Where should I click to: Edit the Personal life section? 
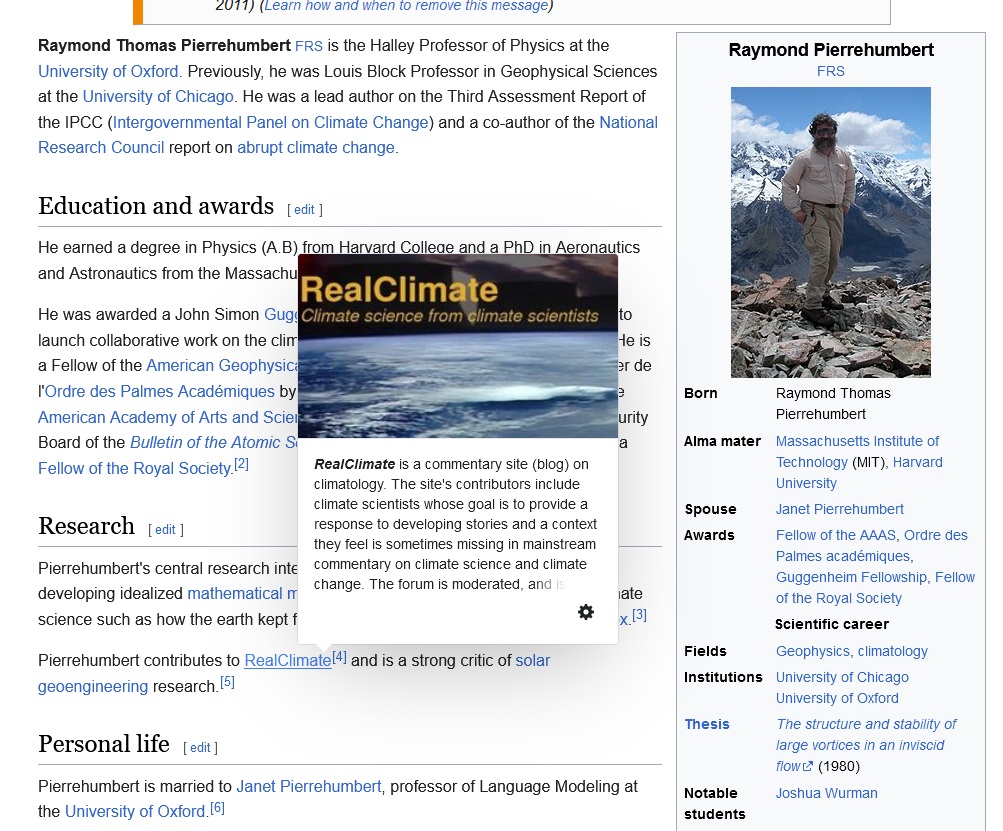pyautogui.click(x=200, y=748)
